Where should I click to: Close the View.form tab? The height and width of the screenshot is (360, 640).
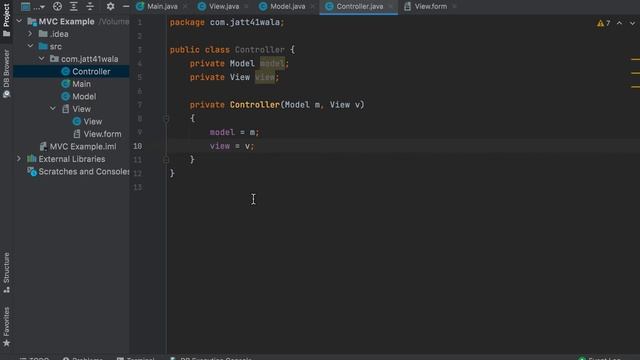tap(454, 7)
